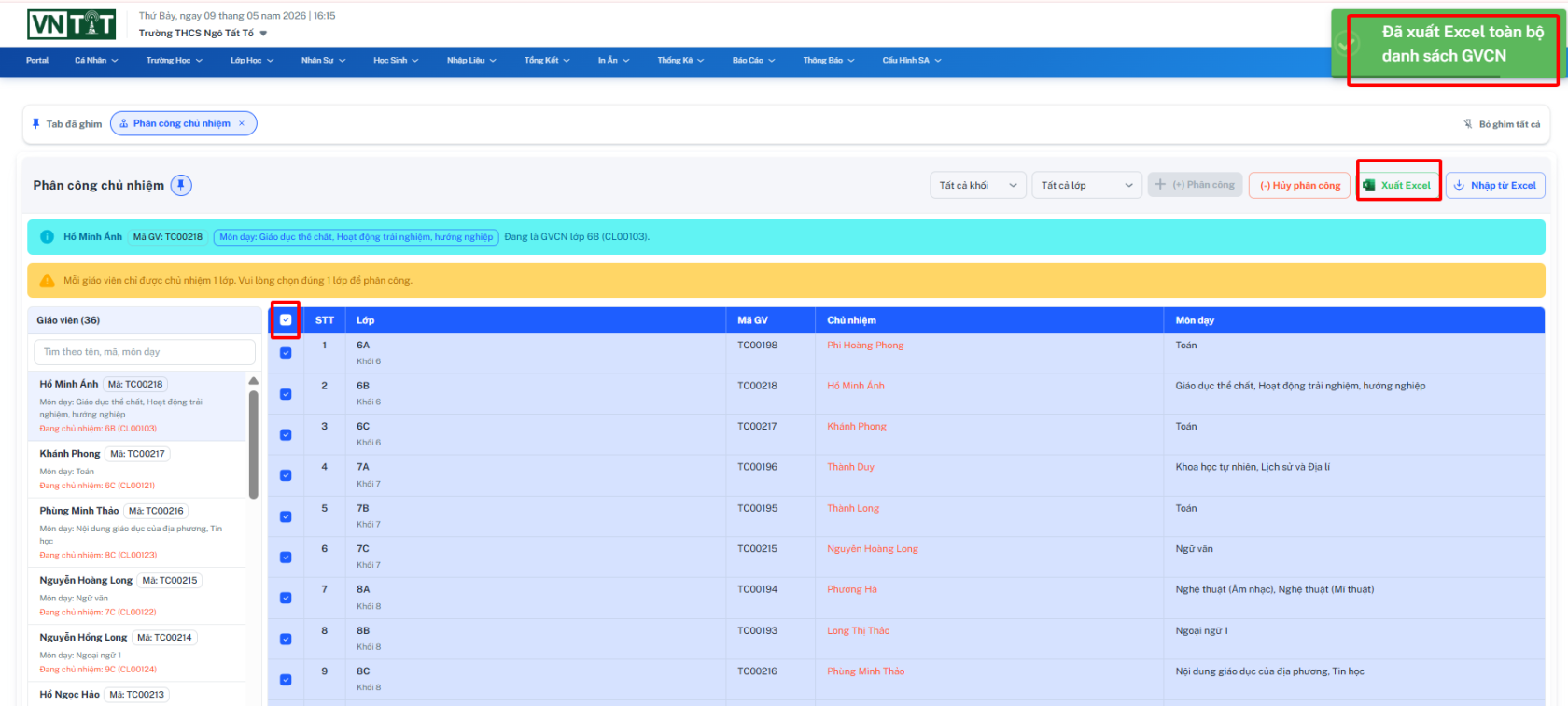
Task: Click the Excel icon on Xuất Excel button
Action: (1369, 185)
